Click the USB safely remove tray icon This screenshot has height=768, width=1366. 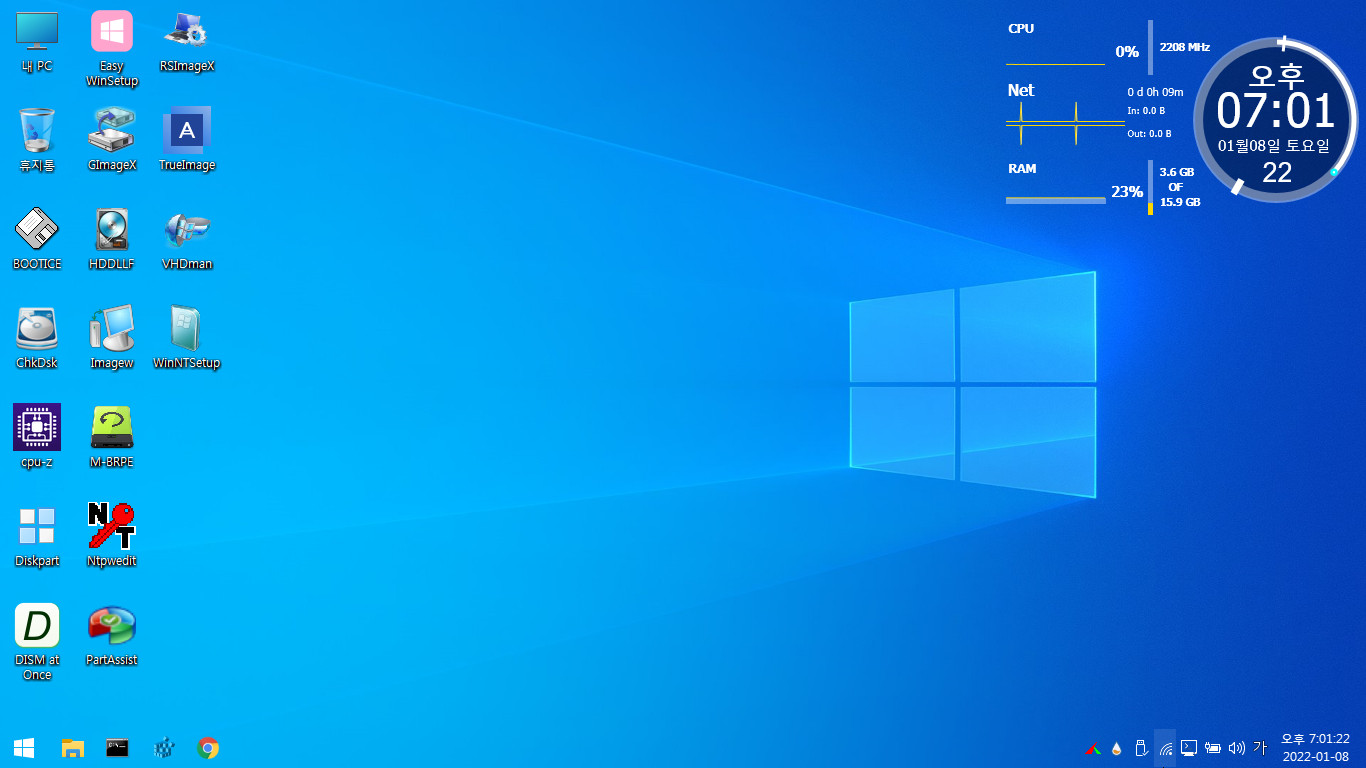(1141, 748)
